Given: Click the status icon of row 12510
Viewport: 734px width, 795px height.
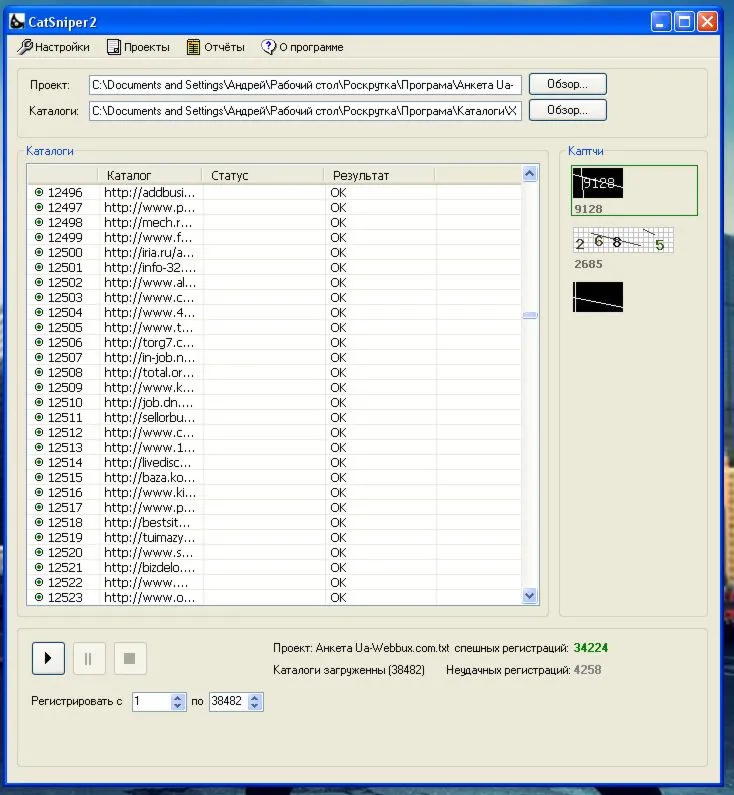Looking at the screenshot, I should pos(39,402).
